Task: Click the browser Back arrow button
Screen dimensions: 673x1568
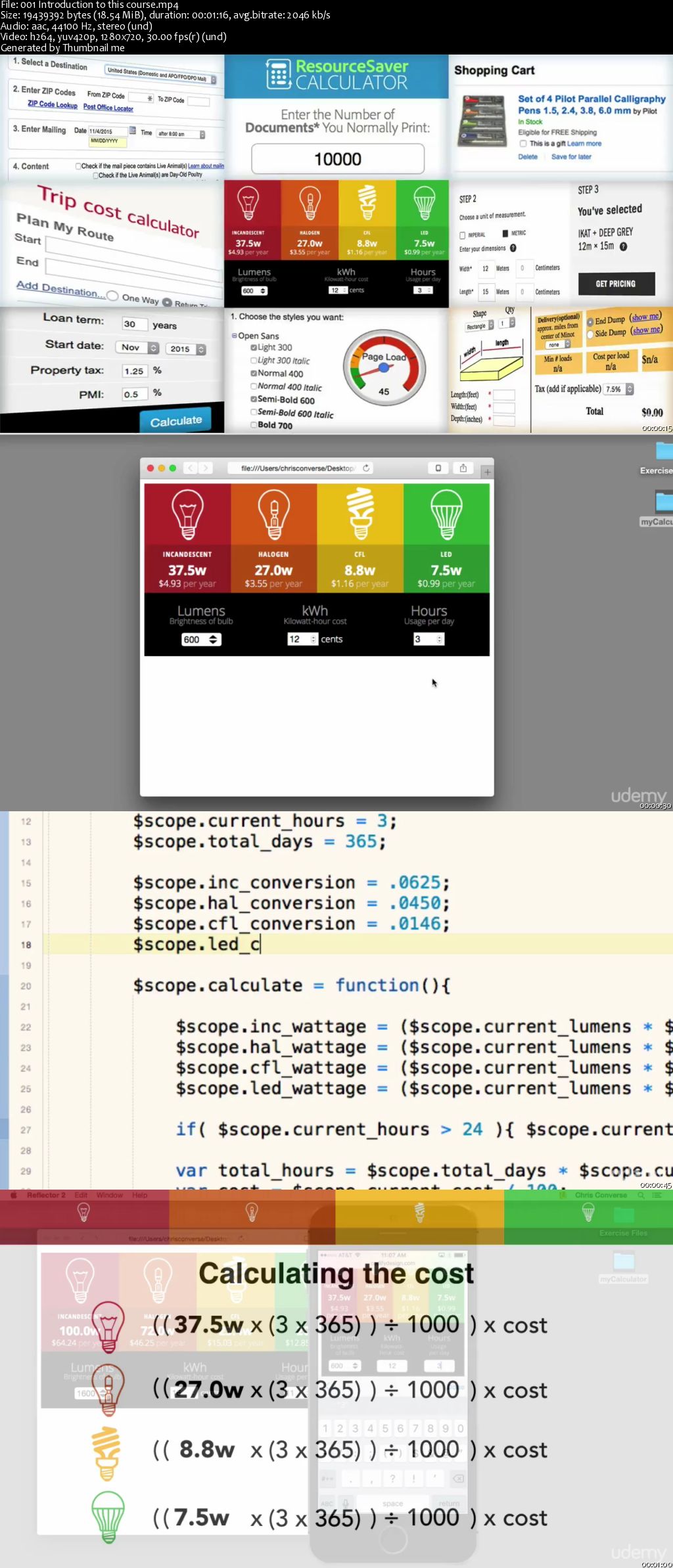Action: pos(191,468)
